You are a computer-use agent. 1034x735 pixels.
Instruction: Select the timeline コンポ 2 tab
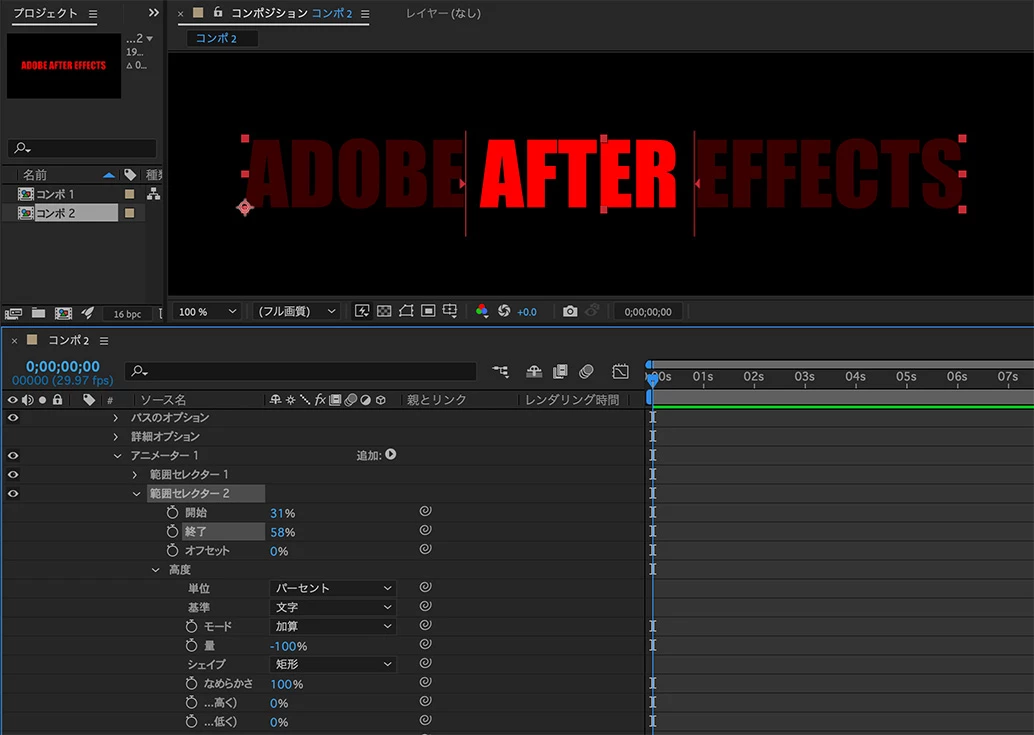[69, 340]
